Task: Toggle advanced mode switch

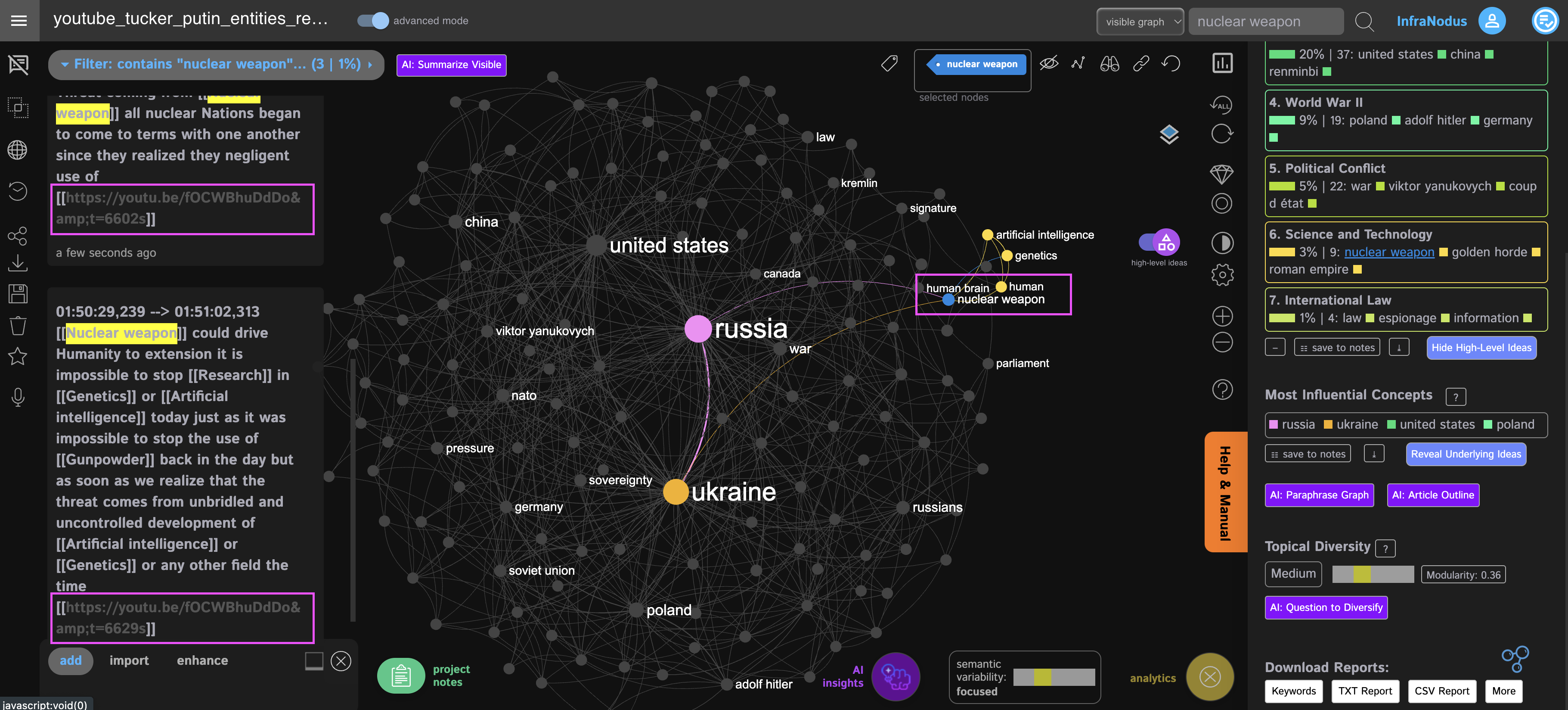Action: [x=372, y=21]
